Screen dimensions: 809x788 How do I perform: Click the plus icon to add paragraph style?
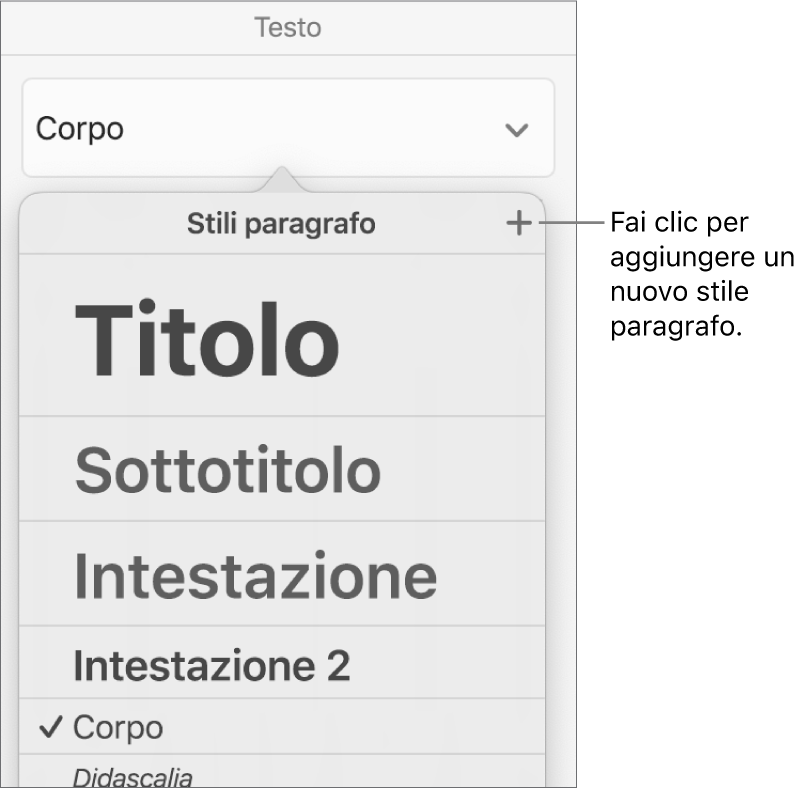(x=518, y=224)
